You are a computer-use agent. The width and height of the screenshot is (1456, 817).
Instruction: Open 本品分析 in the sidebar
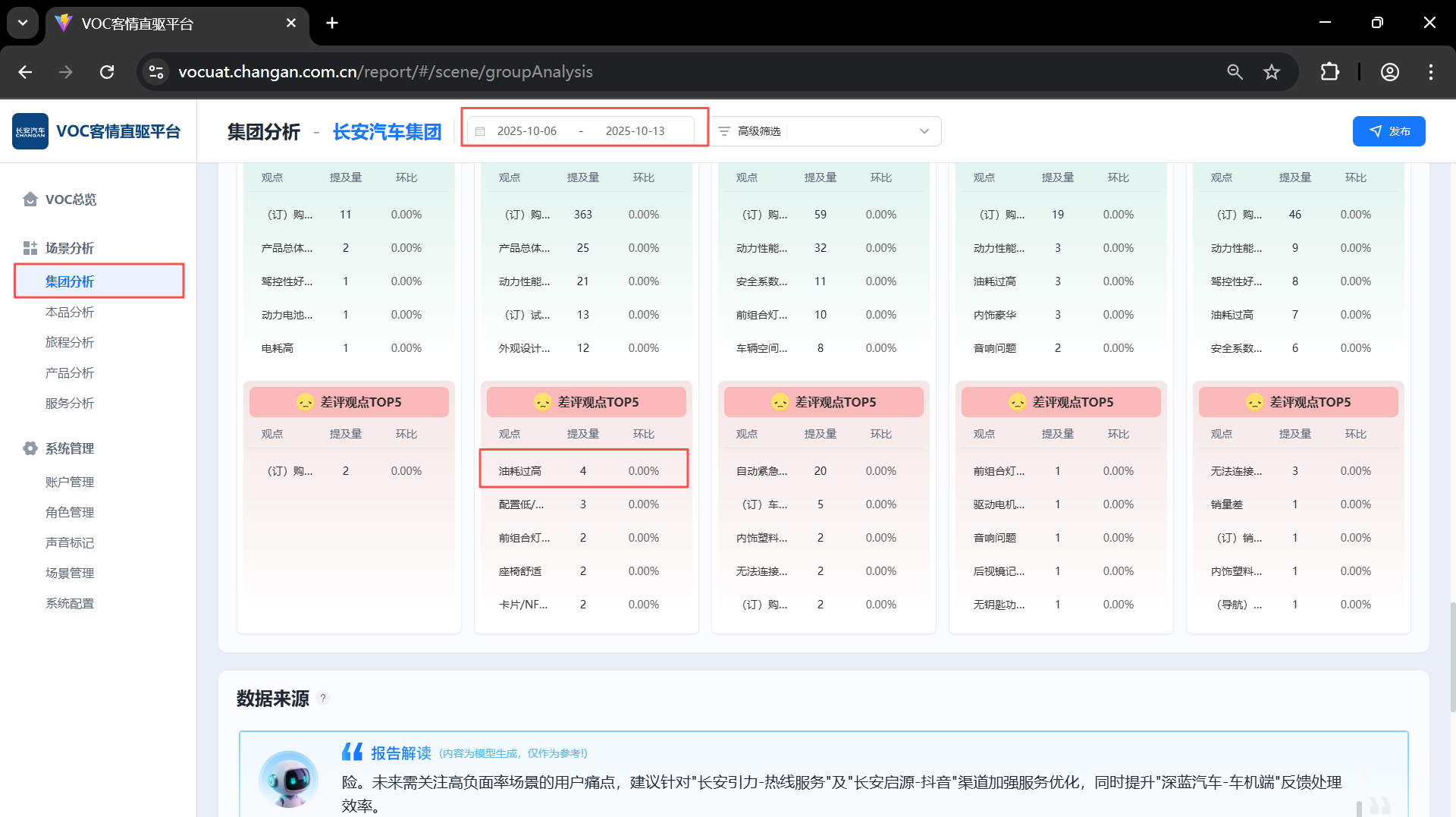(70, 313)
